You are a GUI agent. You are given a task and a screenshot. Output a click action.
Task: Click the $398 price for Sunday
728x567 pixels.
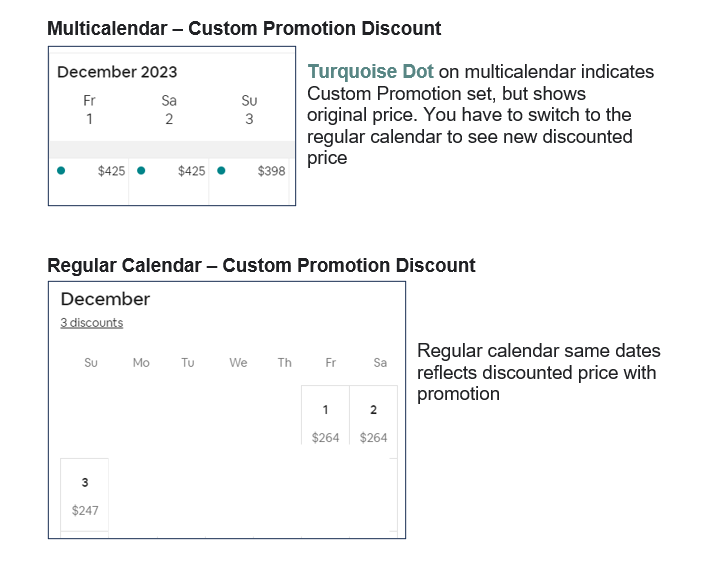271,171
